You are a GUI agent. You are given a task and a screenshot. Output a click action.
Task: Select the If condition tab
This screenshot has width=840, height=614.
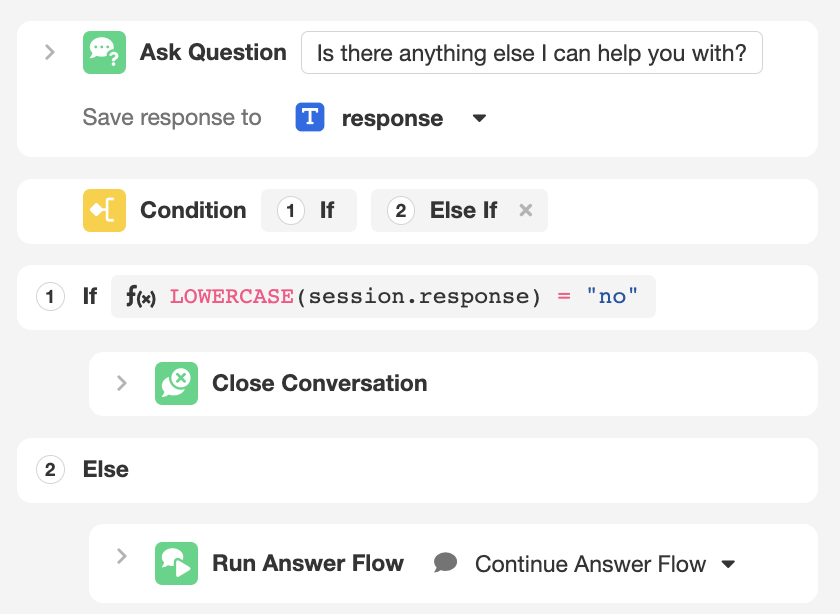tap(308, 210)
